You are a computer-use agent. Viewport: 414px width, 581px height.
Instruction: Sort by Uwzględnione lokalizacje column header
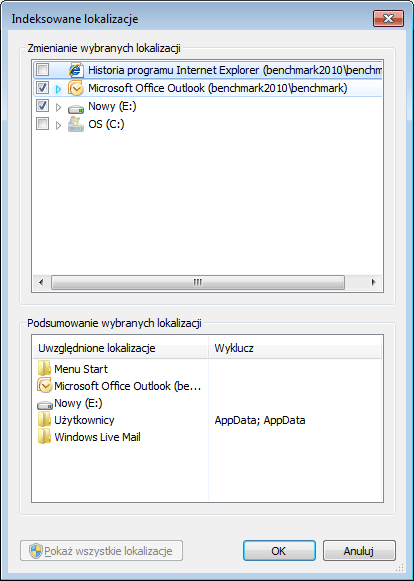click(121, 348)
